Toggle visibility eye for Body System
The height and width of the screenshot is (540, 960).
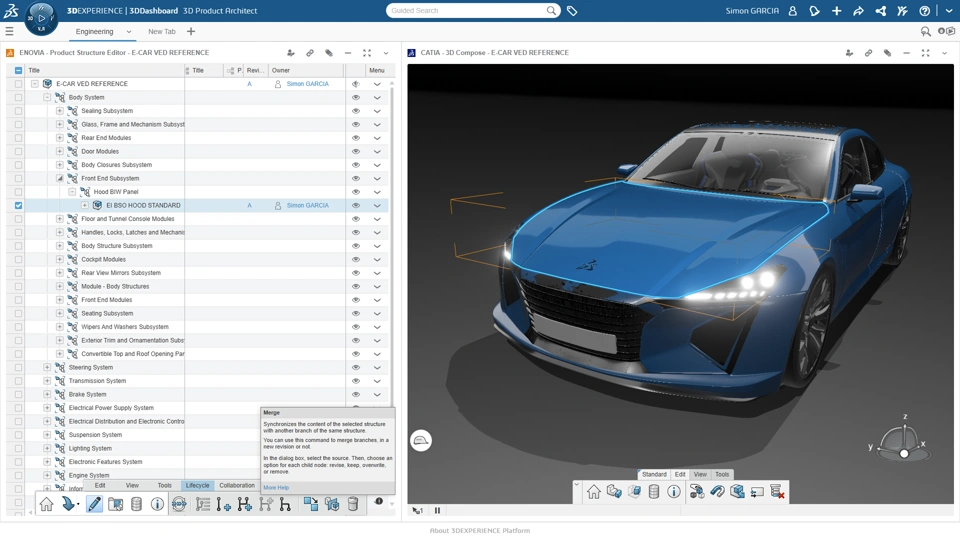tap(356, 97)
